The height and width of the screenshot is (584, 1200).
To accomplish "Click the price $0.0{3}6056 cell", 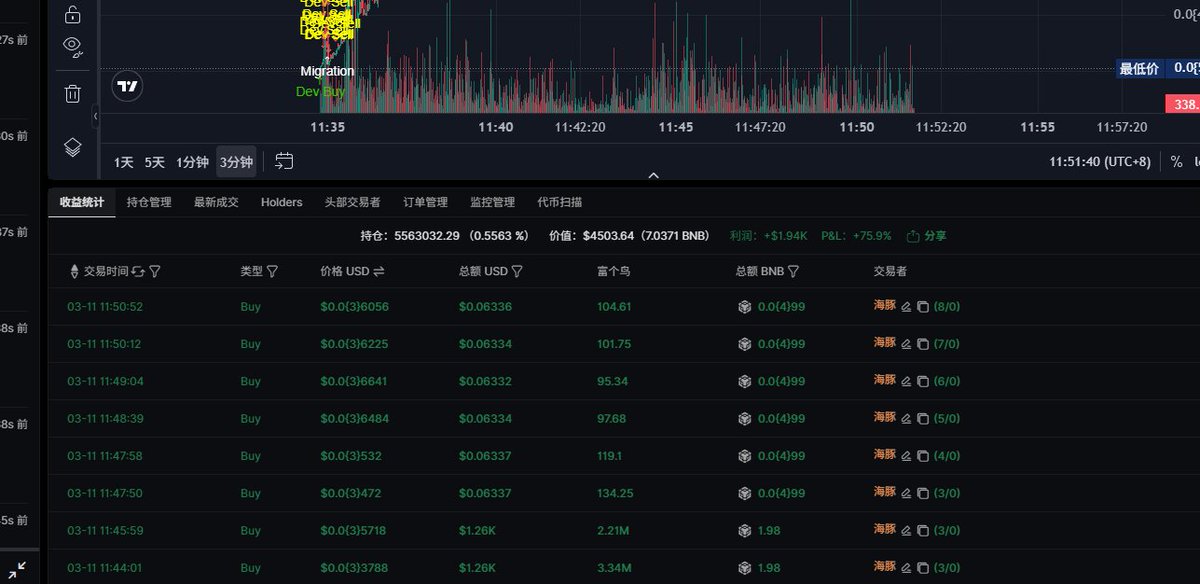I will 354,307.
